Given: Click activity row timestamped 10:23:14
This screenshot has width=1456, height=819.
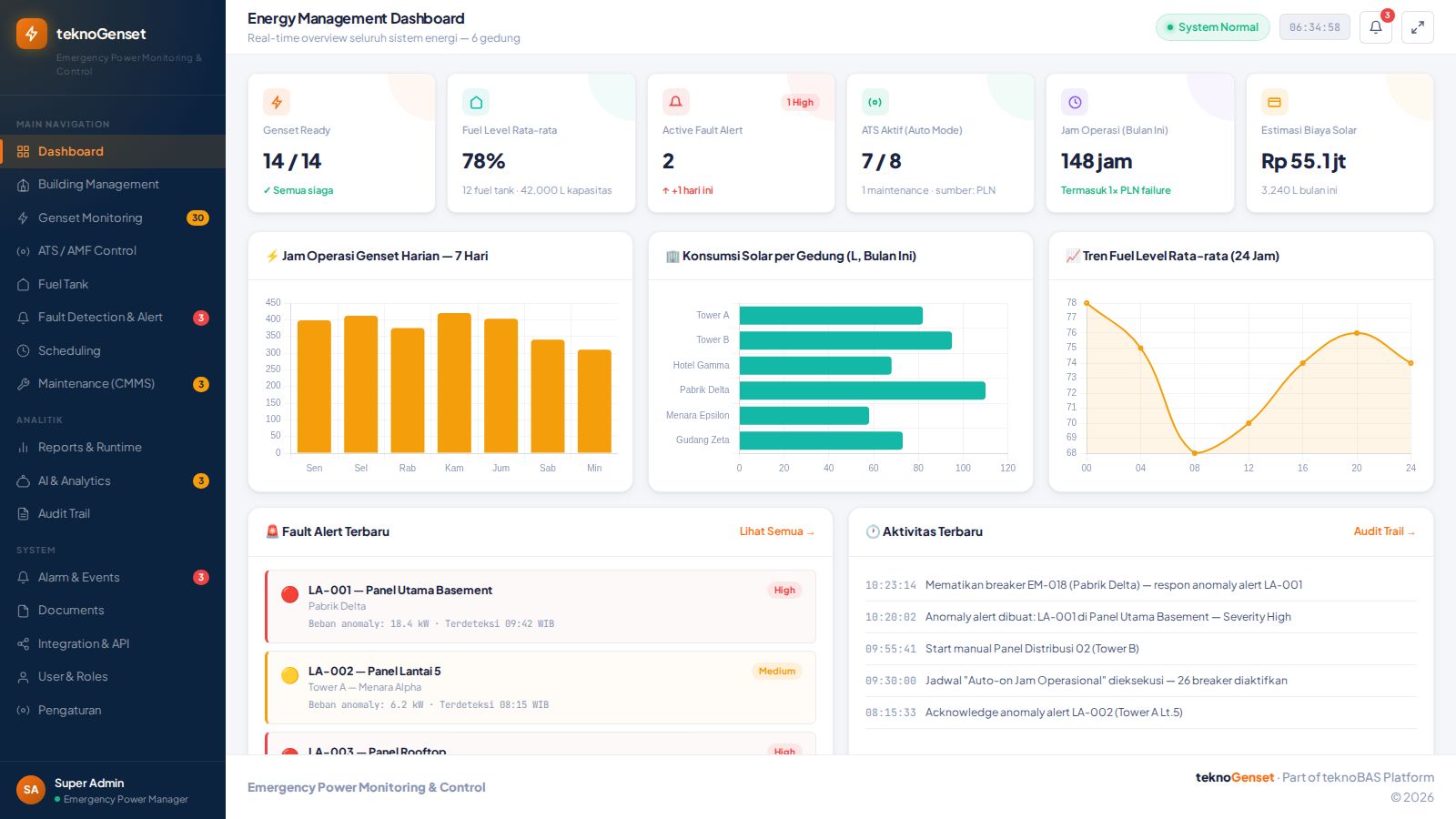Looking at the screenshot, I should point(1141,585).
